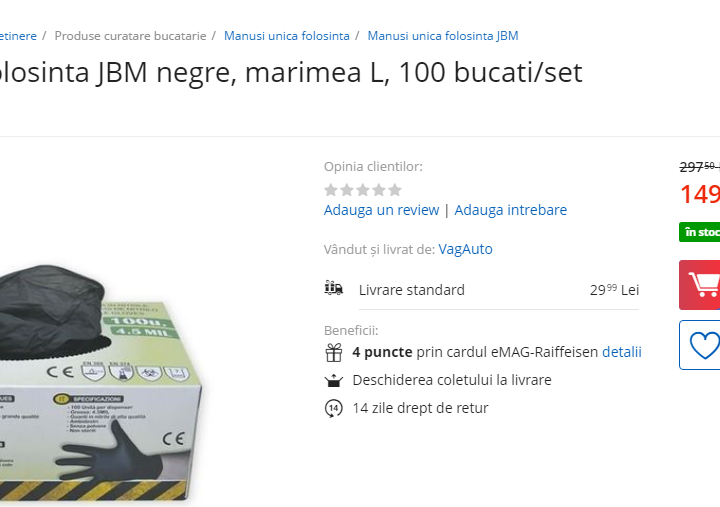720x507 pixels.
Task: Open 'Produse curatare bucatarie' breadcrumb
Action: 130,36
